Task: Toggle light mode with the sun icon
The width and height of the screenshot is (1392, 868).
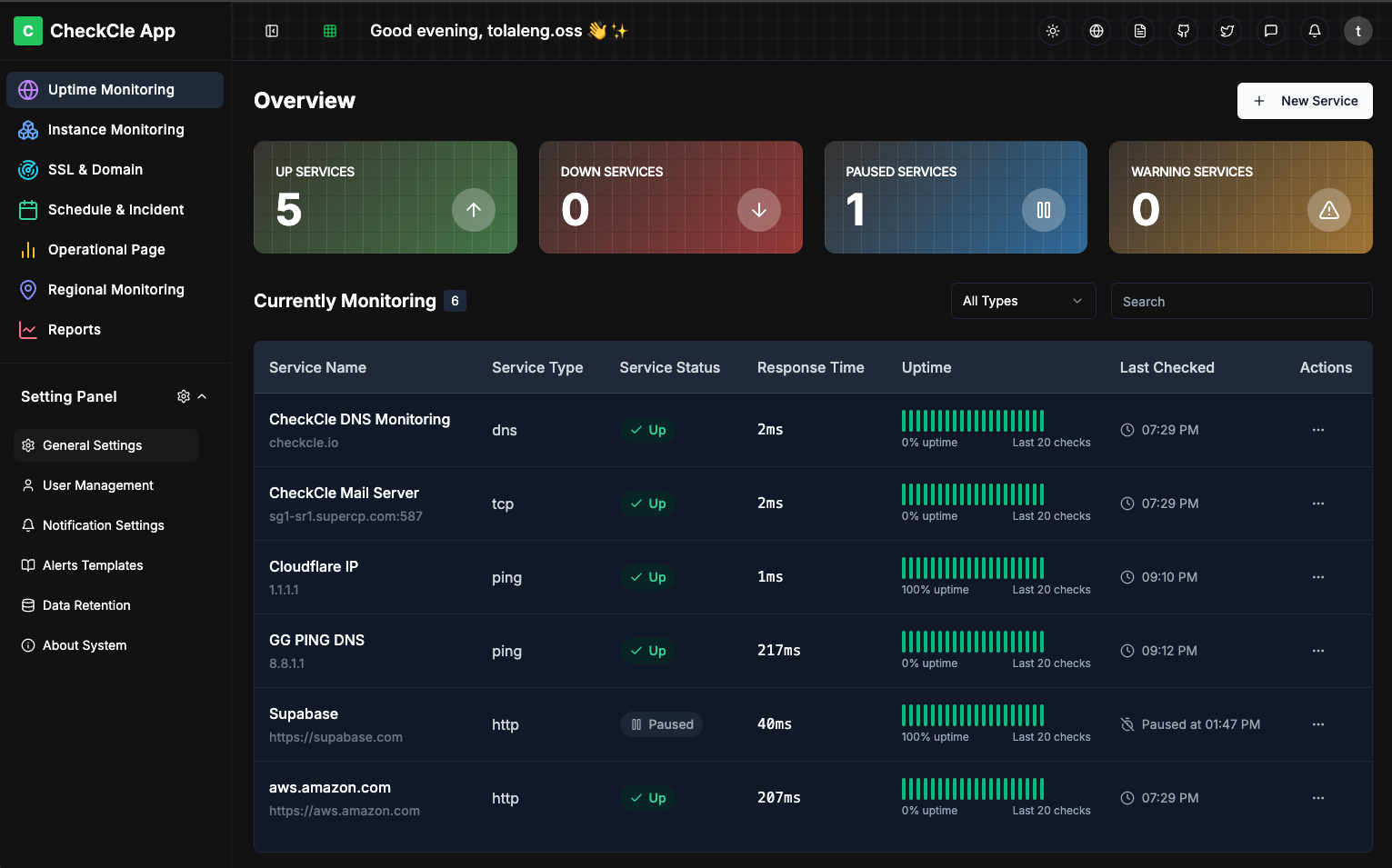Action: (1052, 30)
